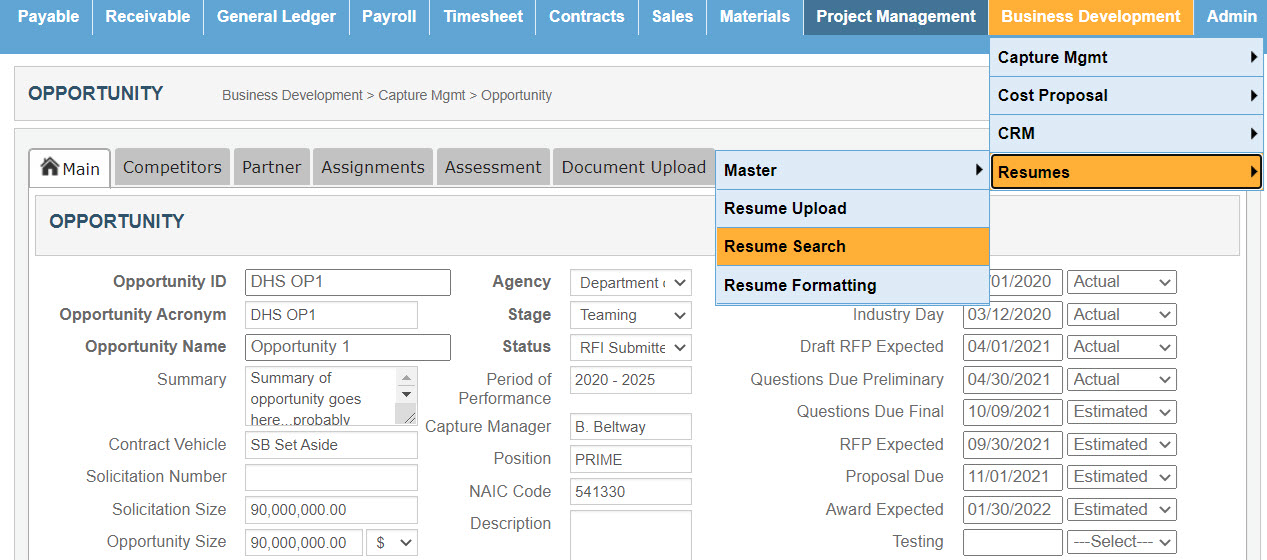
Task: Open the Project Management menu
Action: click(x=895, y=17)
